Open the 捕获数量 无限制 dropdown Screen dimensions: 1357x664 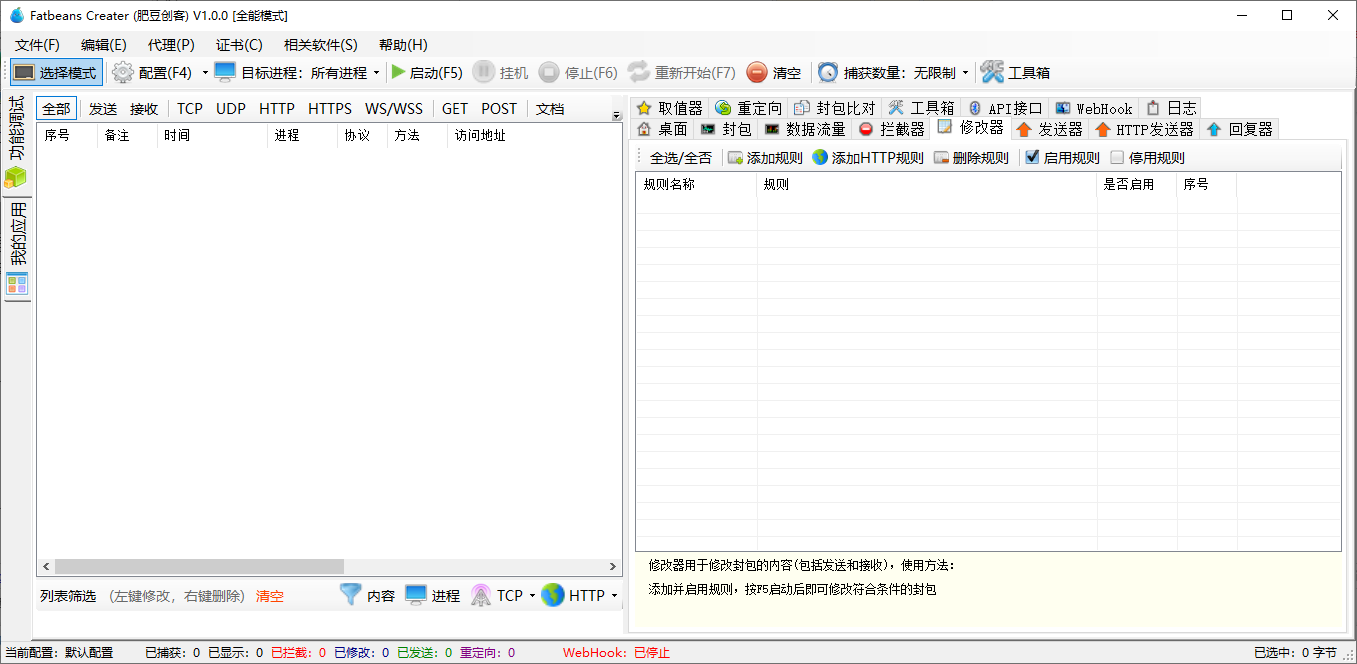click(965, 73)
